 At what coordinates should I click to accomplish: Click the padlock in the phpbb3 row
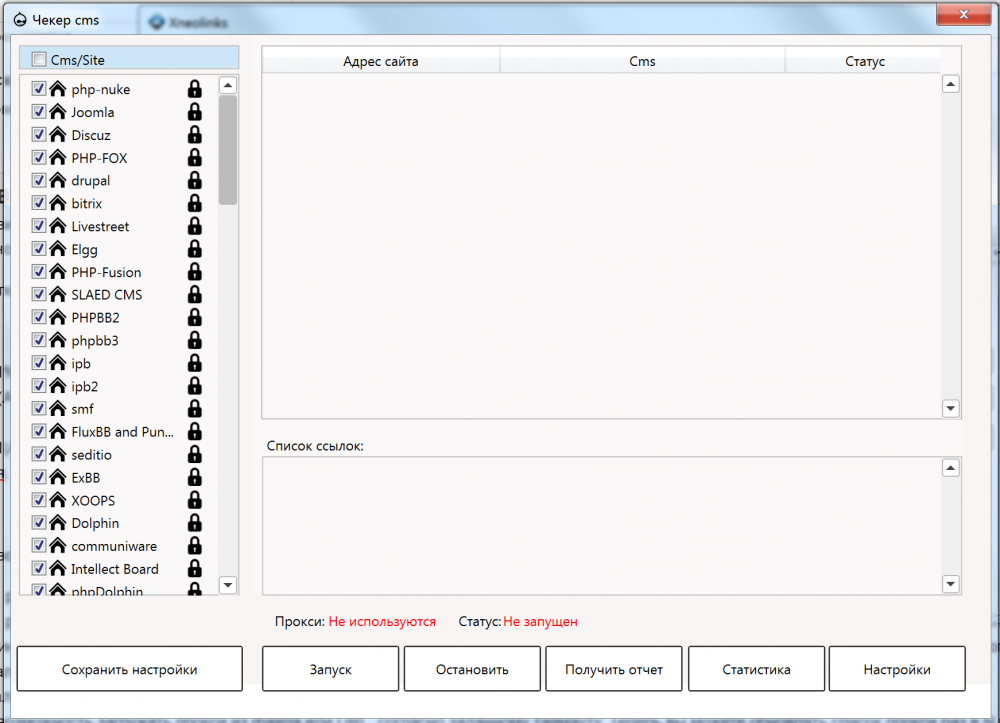tap(195, 340)
